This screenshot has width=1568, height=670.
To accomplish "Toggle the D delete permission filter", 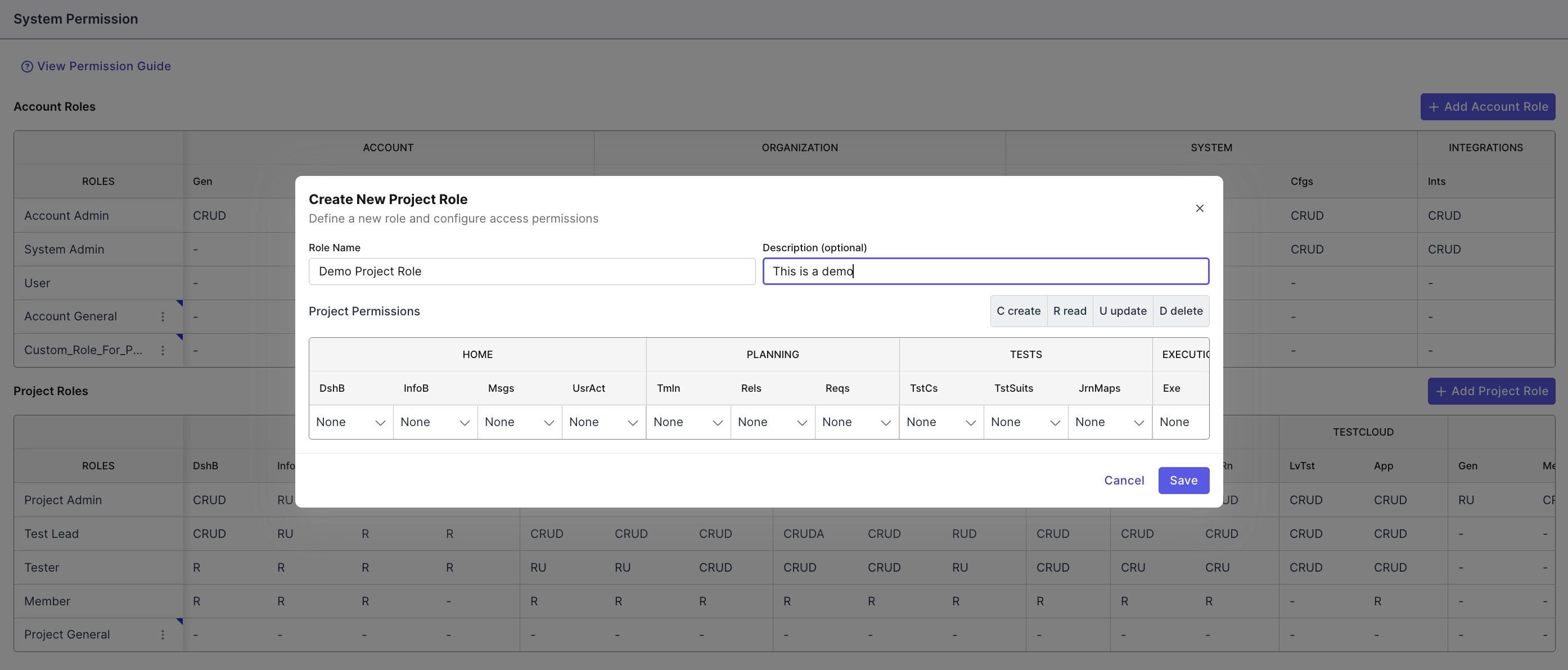I will [1181, 311].
